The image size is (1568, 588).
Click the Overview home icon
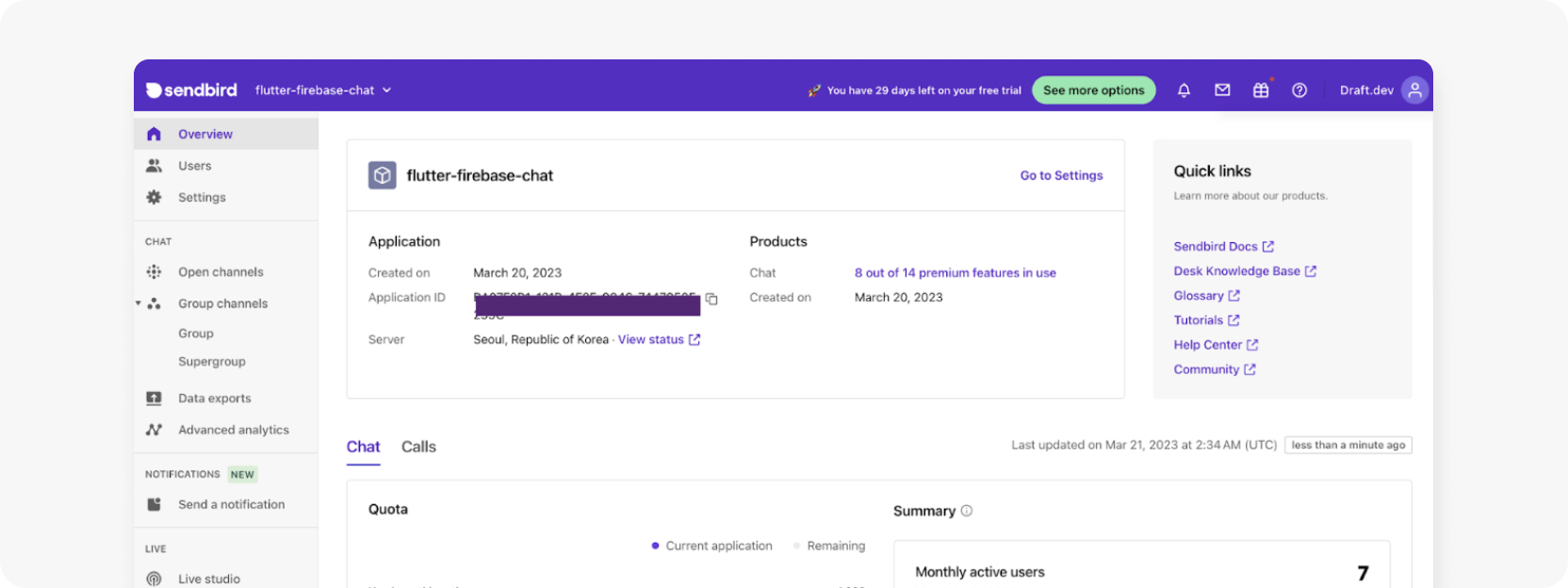point(154,134)
